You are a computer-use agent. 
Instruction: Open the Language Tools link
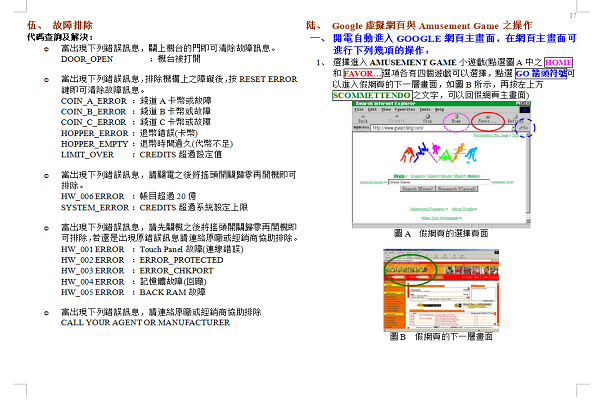(502, 182)
